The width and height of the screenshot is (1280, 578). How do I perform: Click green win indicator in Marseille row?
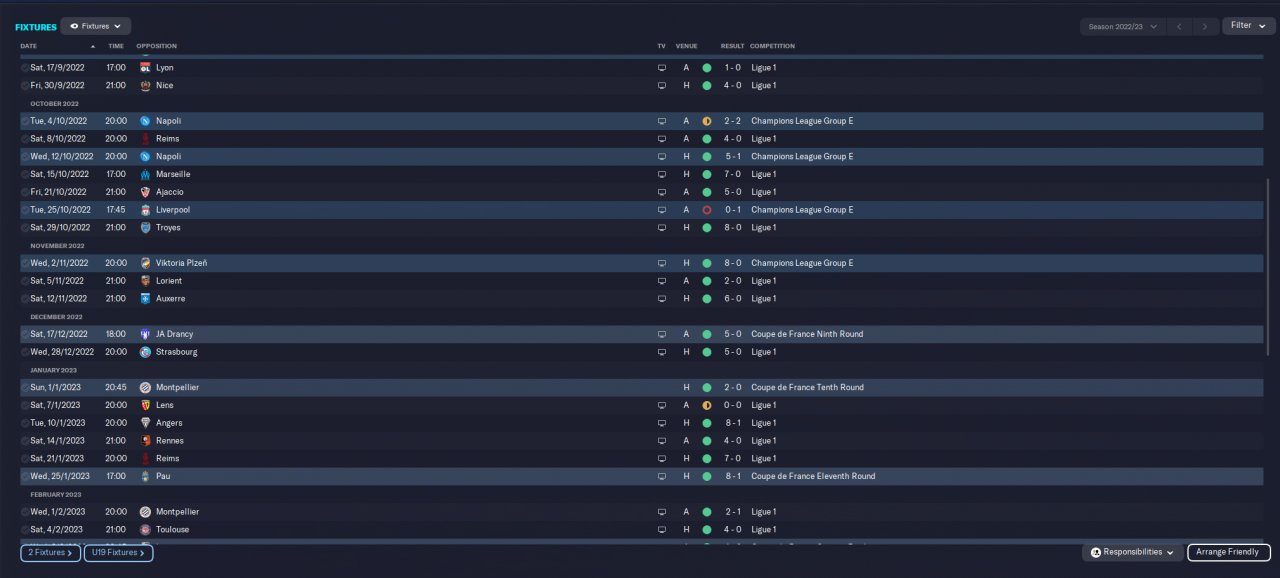coord(707,174)
